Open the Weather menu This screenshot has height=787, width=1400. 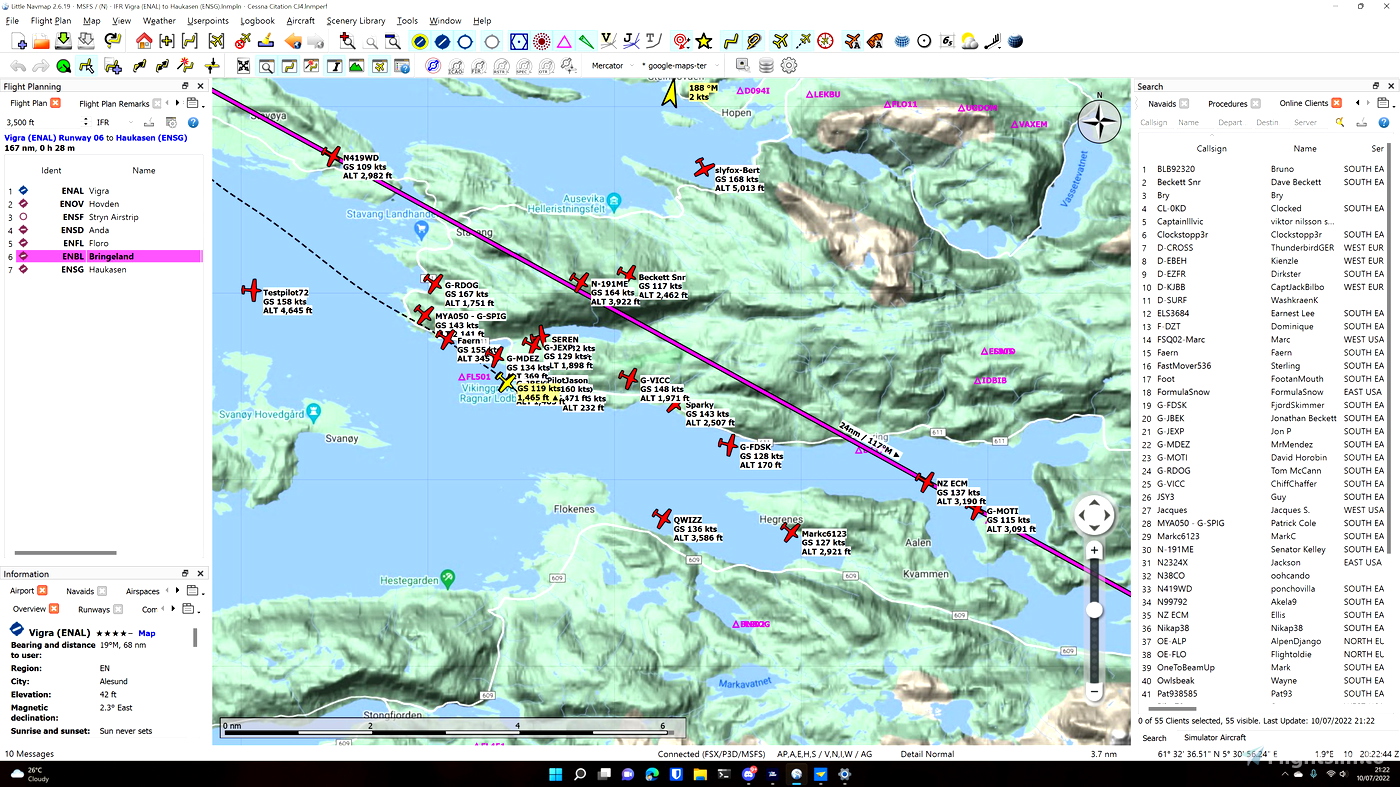pos(159,20)
